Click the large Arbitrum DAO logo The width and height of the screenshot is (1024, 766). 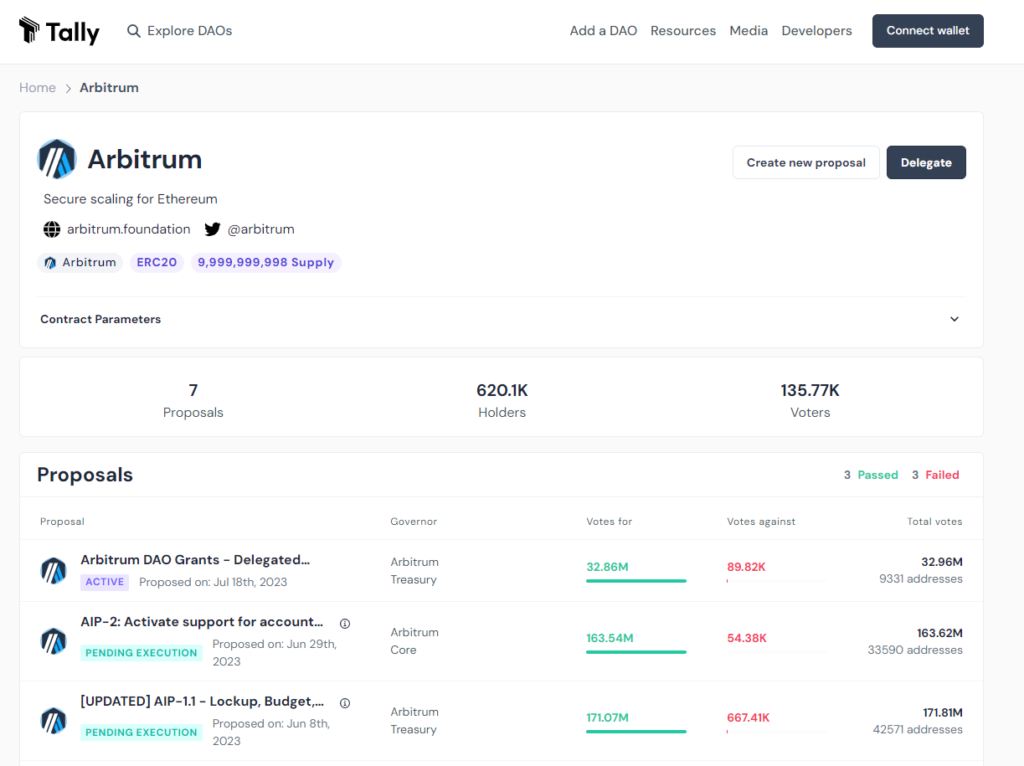point(57,159)
